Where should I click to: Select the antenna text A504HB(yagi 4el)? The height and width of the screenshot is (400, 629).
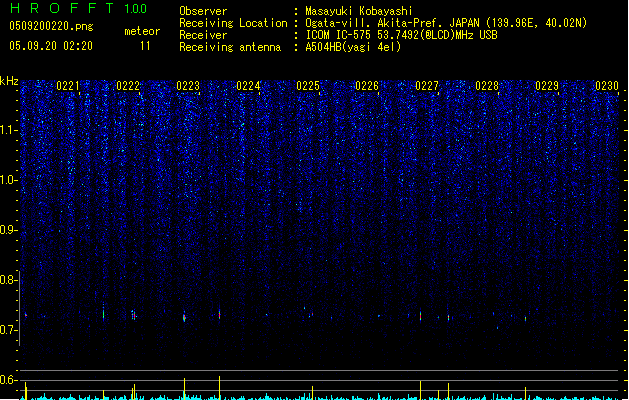tap(353, 47)
